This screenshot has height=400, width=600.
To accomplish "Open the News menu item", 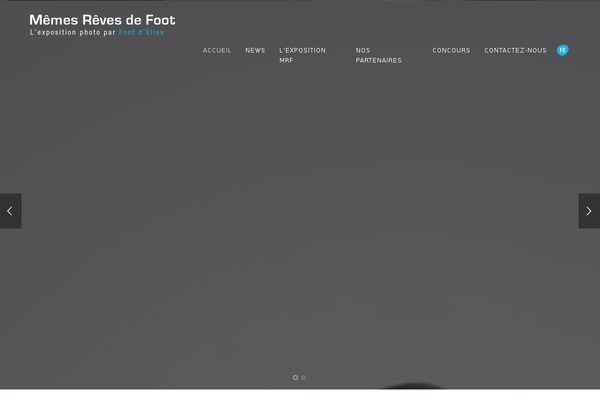I will (x=255, y=51).
